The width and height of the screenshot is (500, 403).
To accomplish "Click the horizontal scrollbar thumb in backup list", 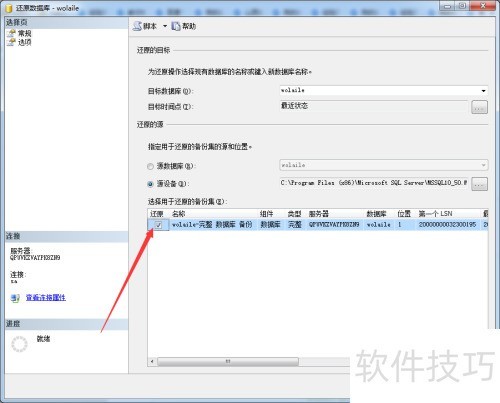I will tap(228, 361).
